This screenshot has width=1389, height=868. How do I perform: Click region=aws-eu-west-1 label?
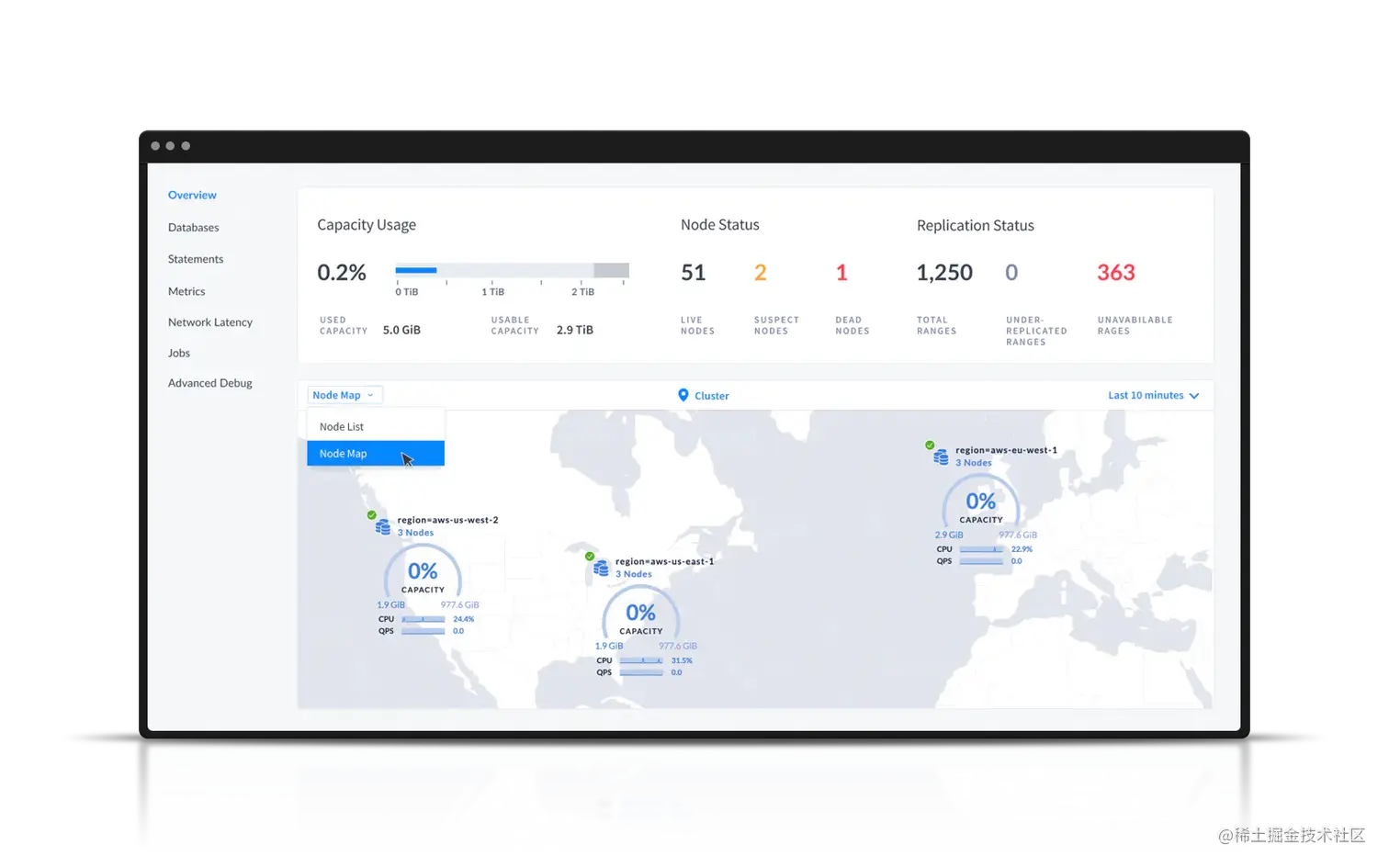coord(1006,450)
